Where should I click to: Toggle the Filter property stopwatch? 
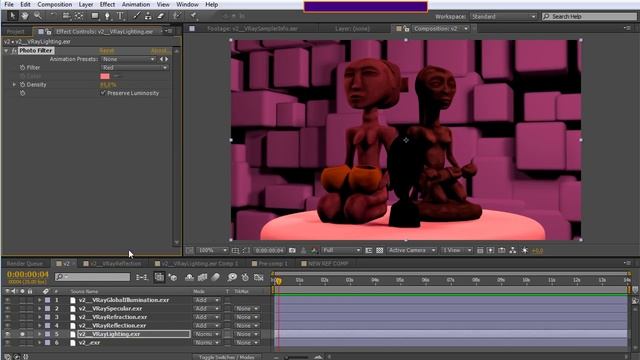pyautogui.click(x=22, y=67)
